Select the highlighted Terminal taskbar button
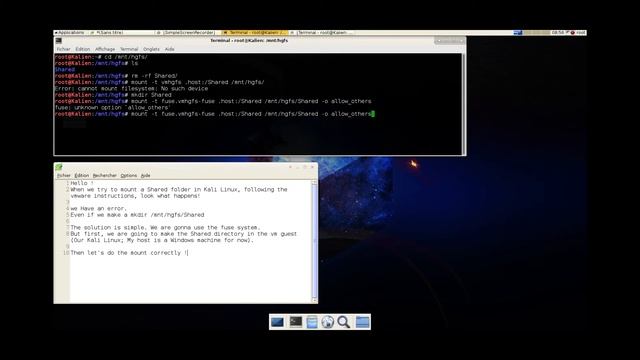This screenshot has width=640, height=360. [x=255, y=33]
